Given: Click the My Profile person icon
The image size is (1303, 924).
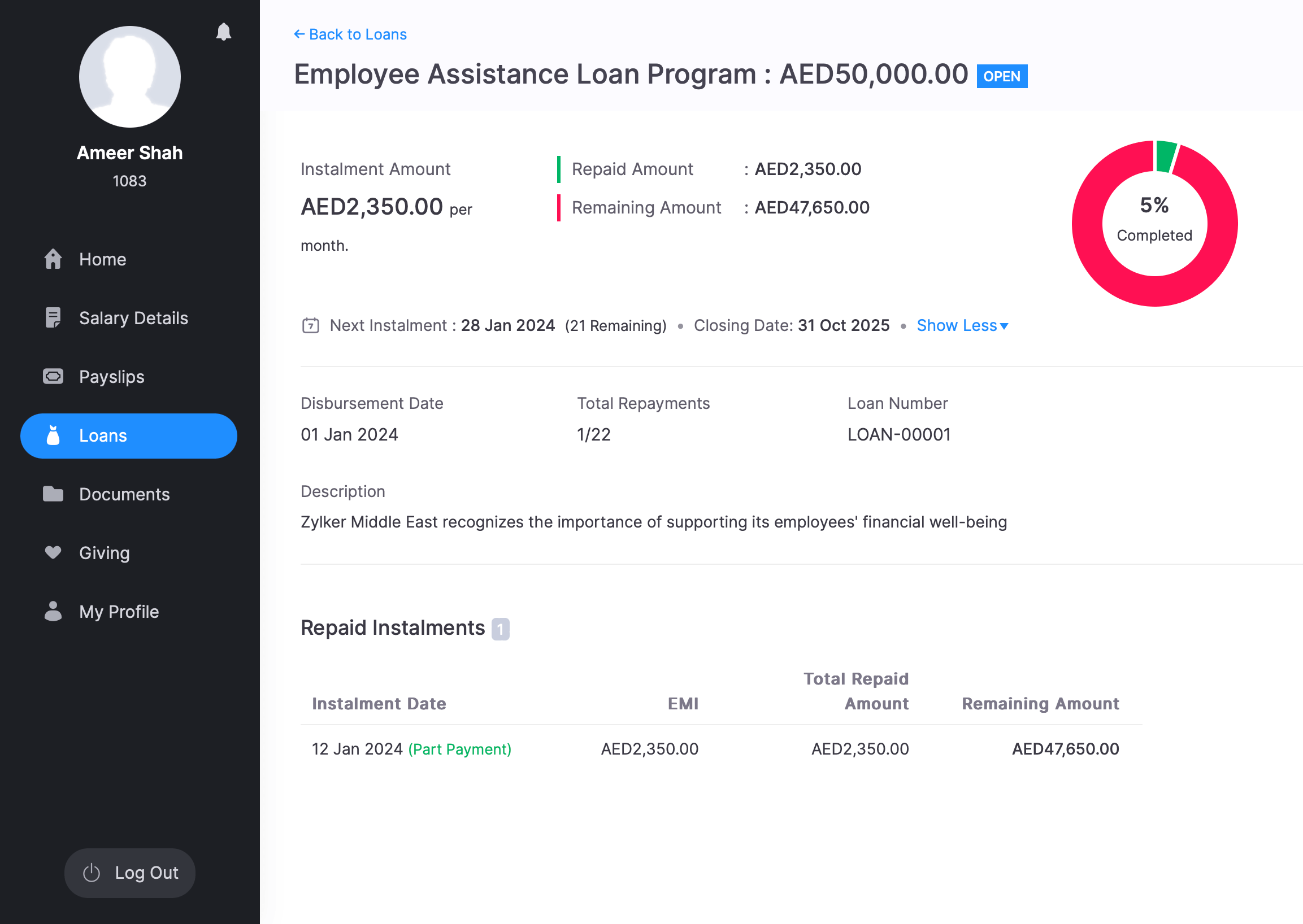Looking at the screenshot, I should click(53, 611).
